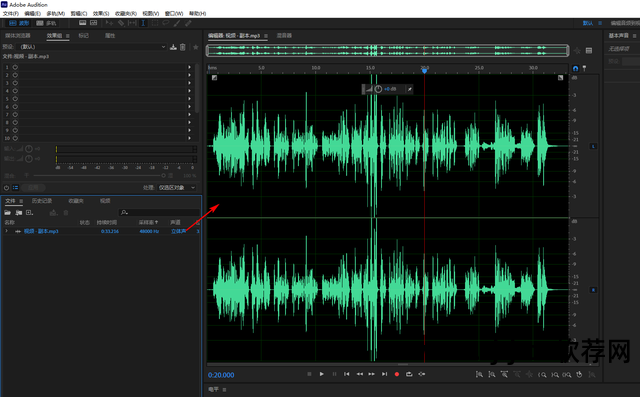Open effect slot 3 arrow menu
Image resolution: width=640 pixels, height=397 pixels.
(189, 83)
